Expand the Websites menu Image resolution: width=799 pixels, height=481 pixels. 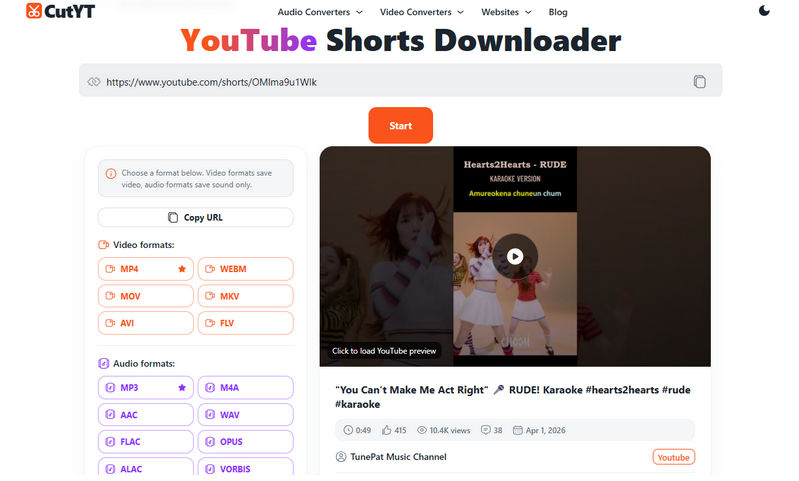(506, 12)
